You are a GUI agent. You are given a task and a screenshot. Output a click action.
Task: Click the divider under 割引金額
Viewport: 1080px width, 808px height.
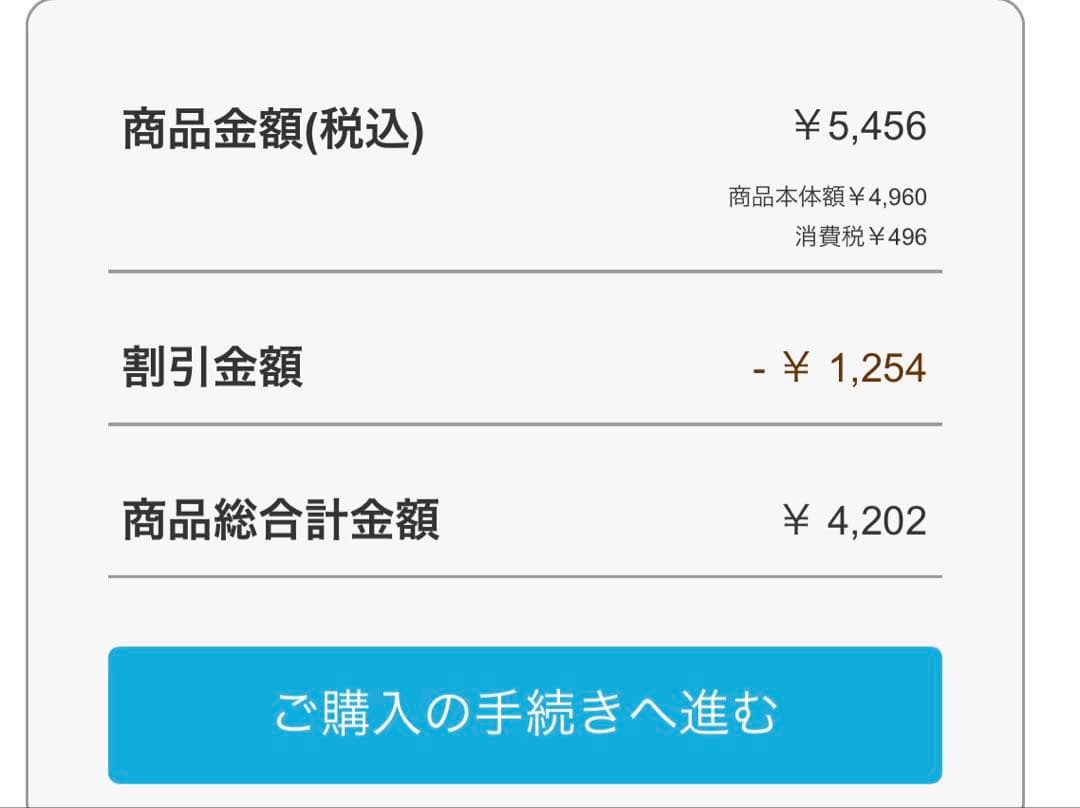tap(523, 424)
